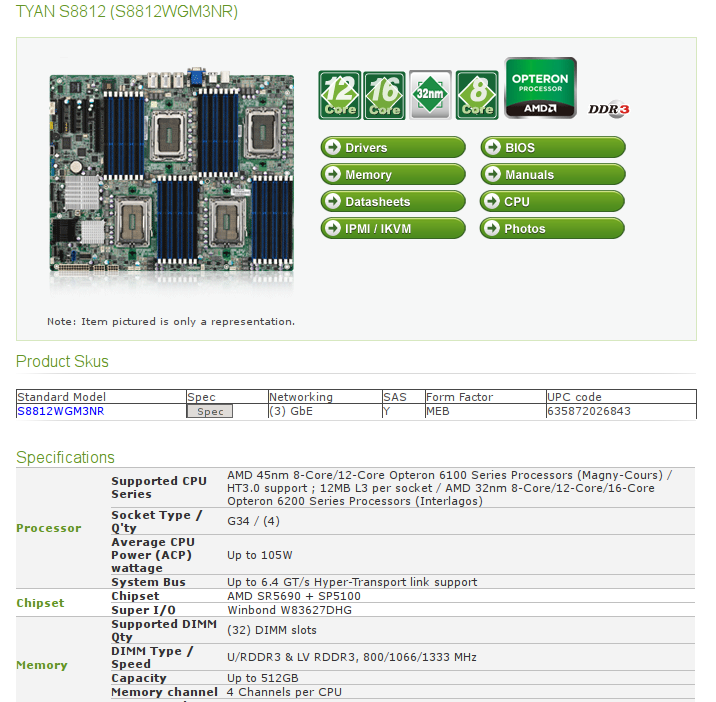
Task: Click the Hyper-Transport link support value
Action: [x=352, y=582]
